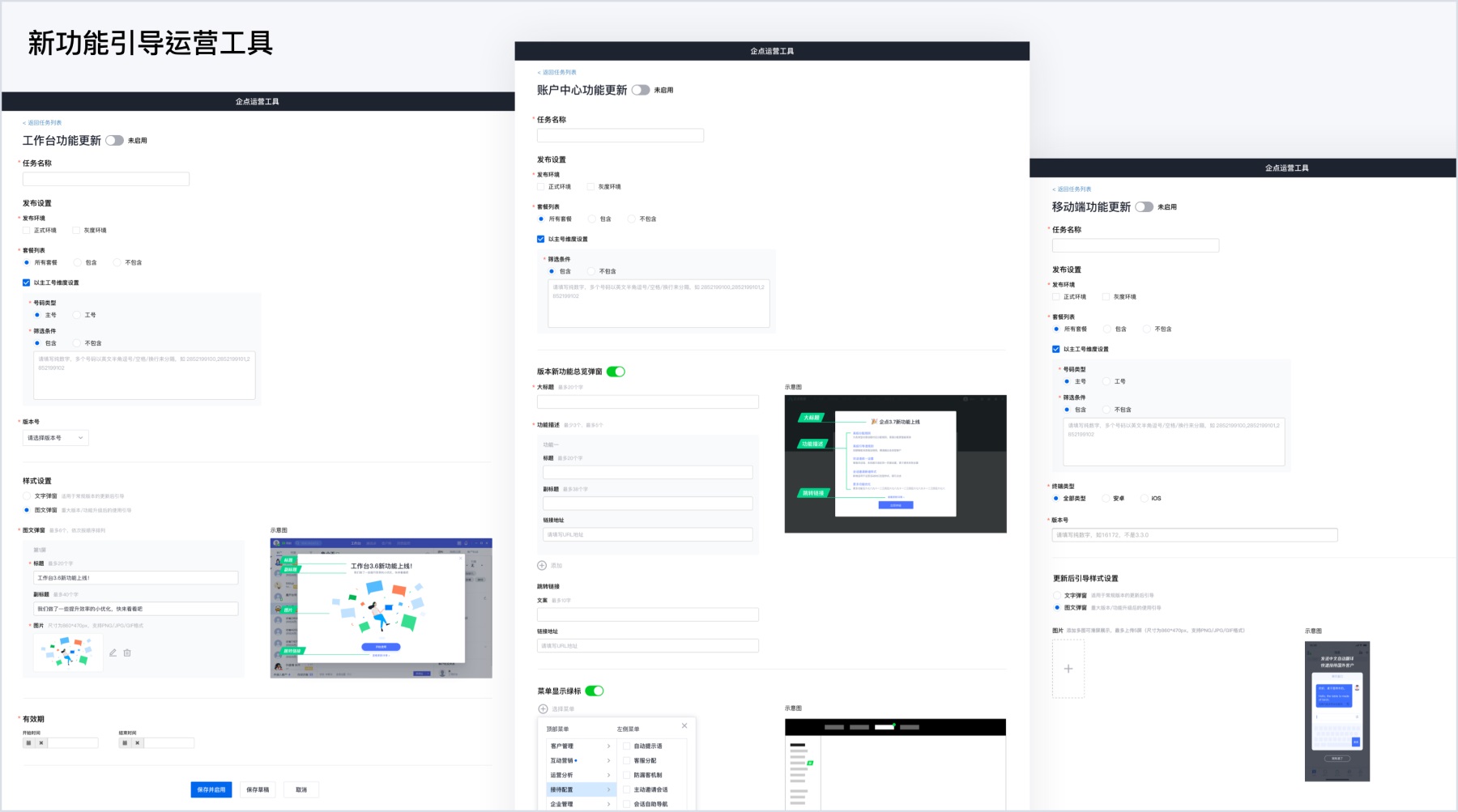Toggle the 工作台功能更新 enable switch

tap(114, 140)
